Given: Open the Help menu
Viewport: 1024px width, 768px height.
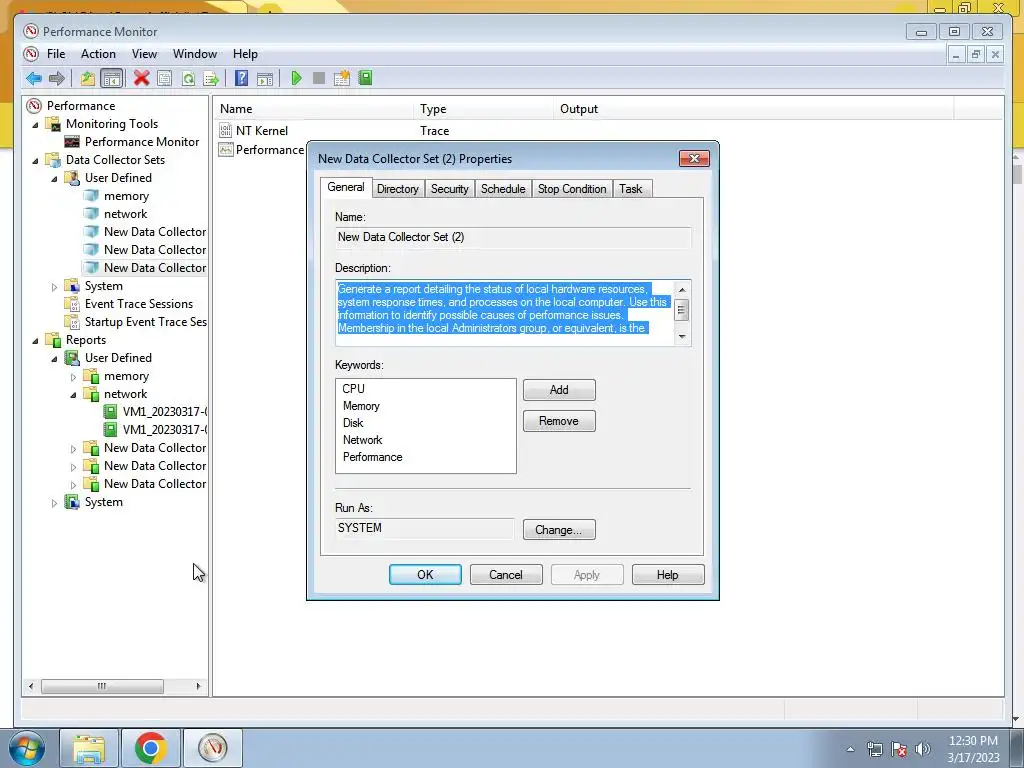Looking at the screenshot, I should [x=245, y=54].
